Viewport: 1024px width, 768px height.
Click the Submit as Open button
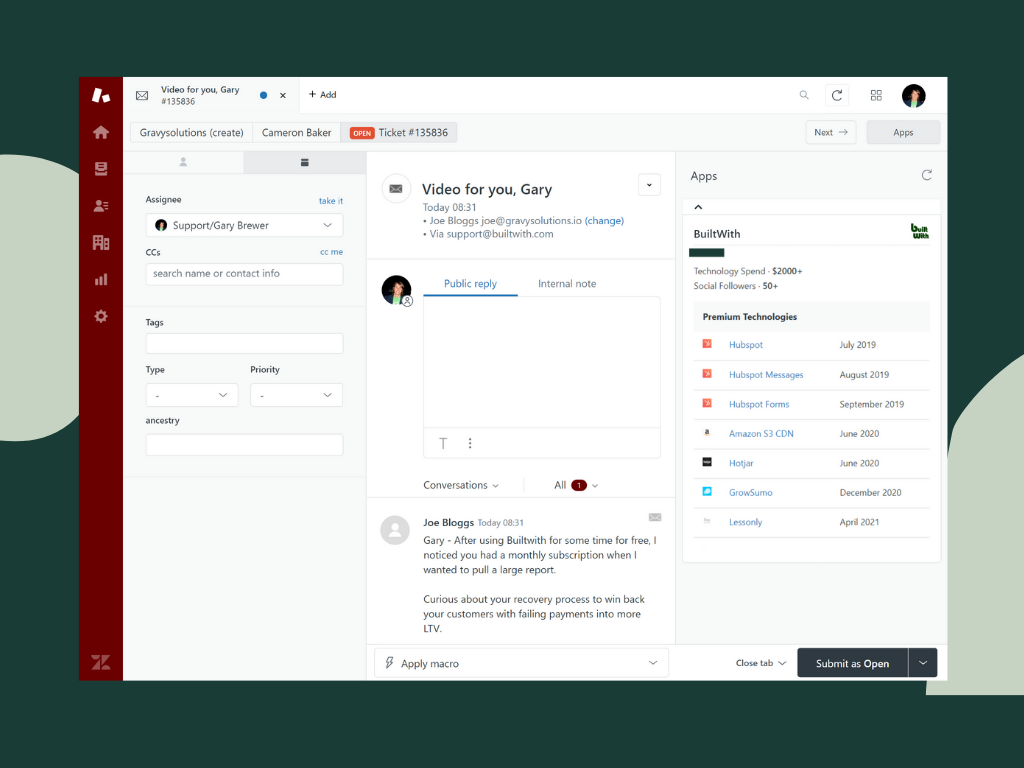851,663
